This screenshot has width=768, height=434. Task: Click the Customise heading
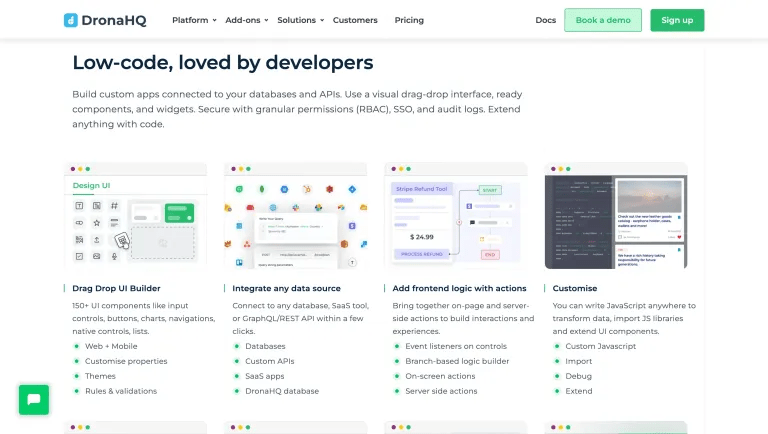[x=575, y=289]
